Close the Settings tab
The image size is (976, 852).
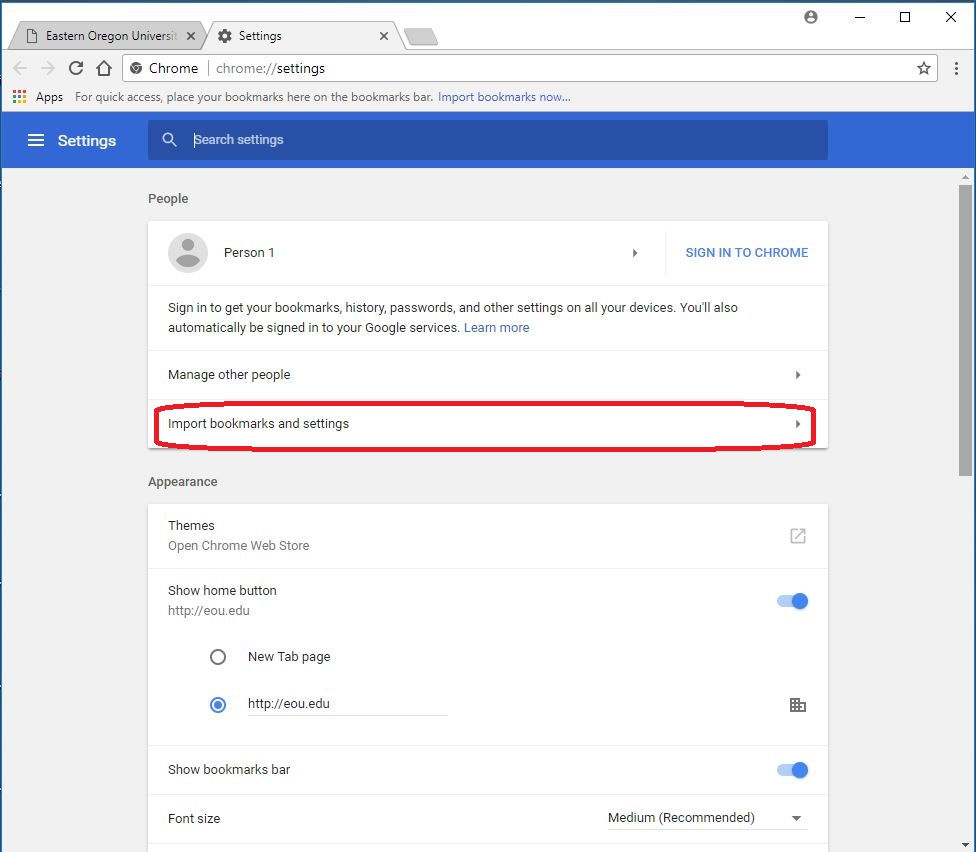(384, 36)
